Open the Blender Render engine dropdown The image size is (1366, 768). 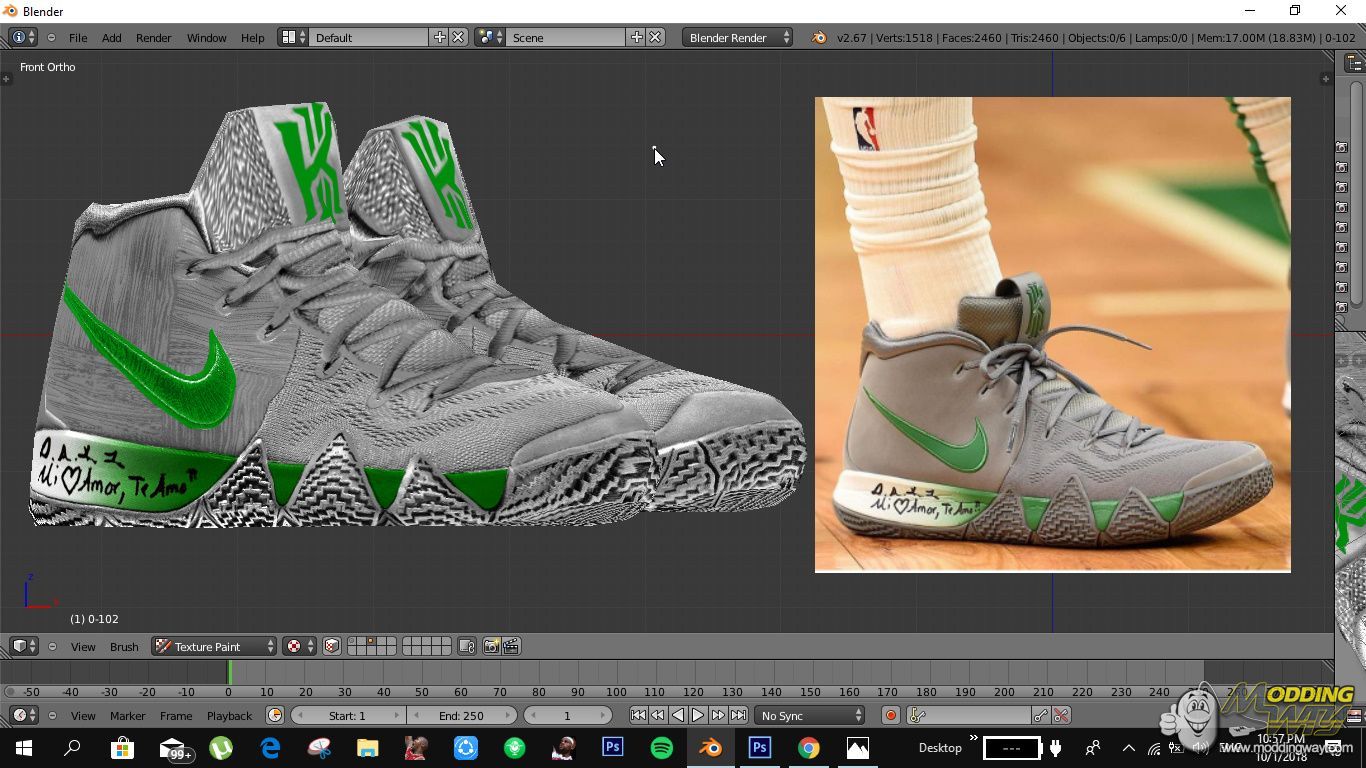point(737,38)
